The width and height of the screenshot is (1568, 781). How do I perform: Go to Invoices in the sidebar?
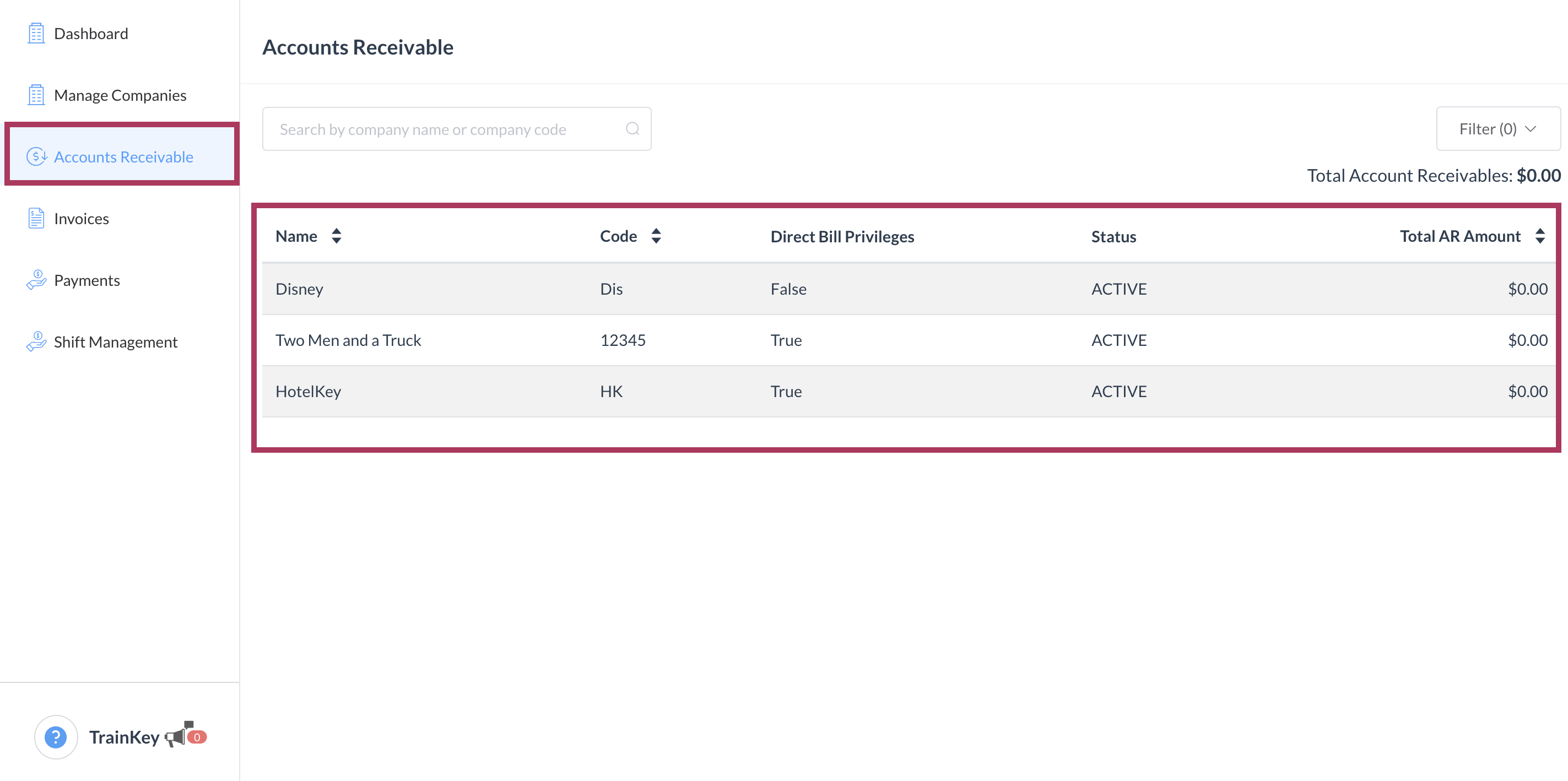(82, 219)
